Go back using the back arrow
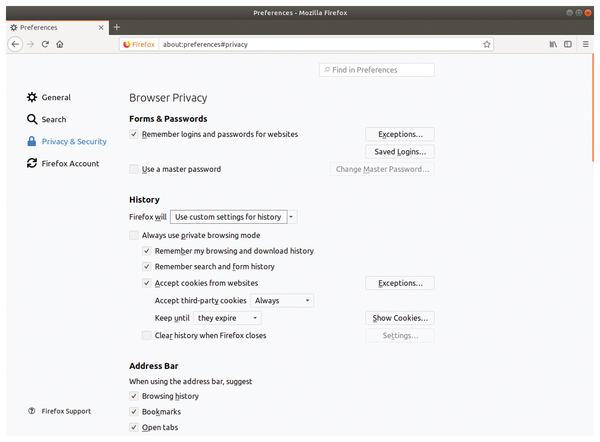The image size is (600, 442). click(15, 44)
